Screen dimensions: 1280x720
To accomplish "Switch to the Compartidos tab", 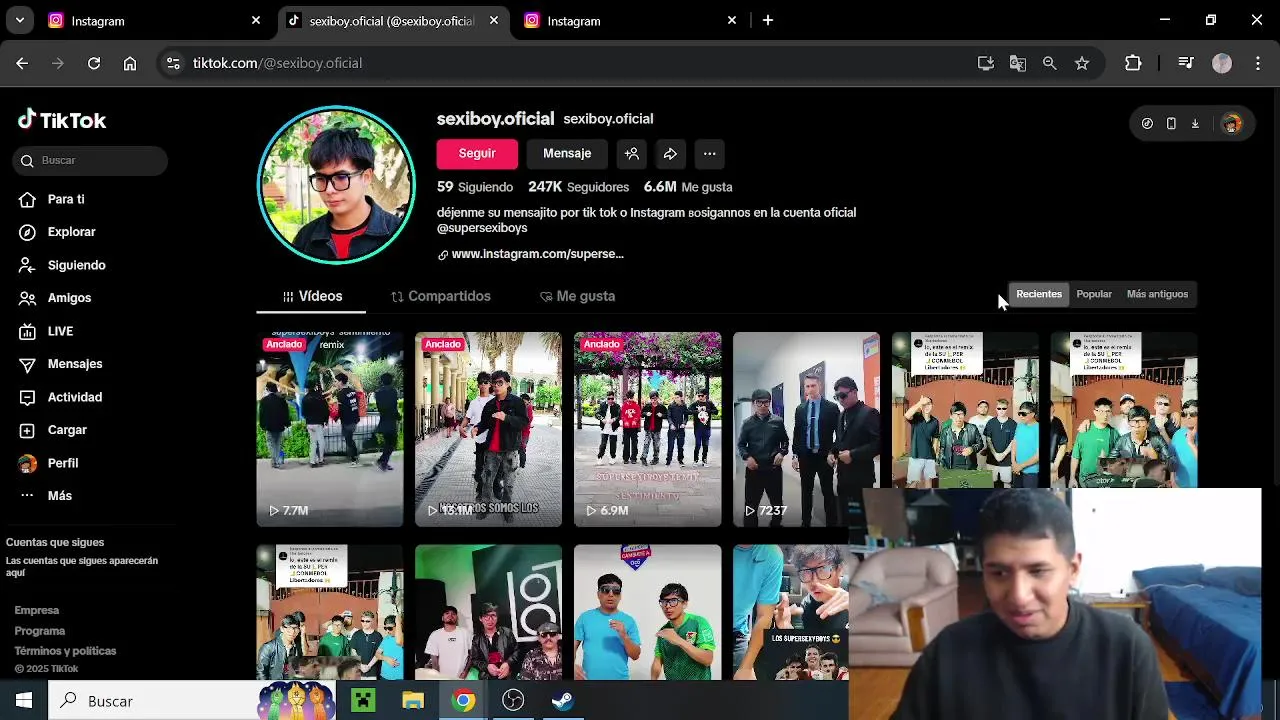I will tap(441, 297).
